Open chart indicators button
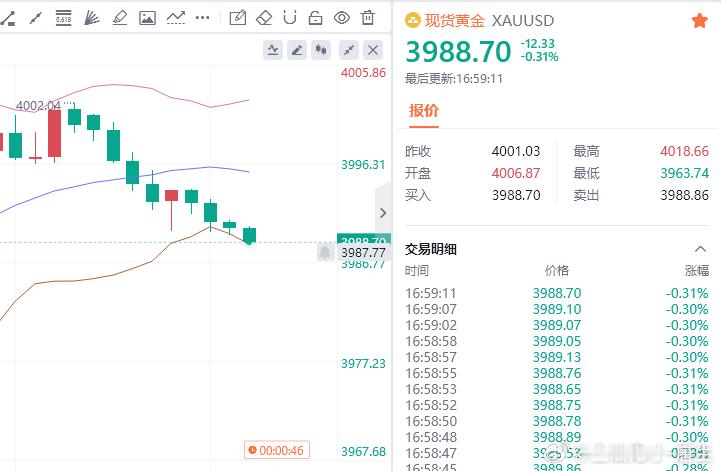This screenshot has height=471, width=721. pyautogui.click(x=273, y=50)
